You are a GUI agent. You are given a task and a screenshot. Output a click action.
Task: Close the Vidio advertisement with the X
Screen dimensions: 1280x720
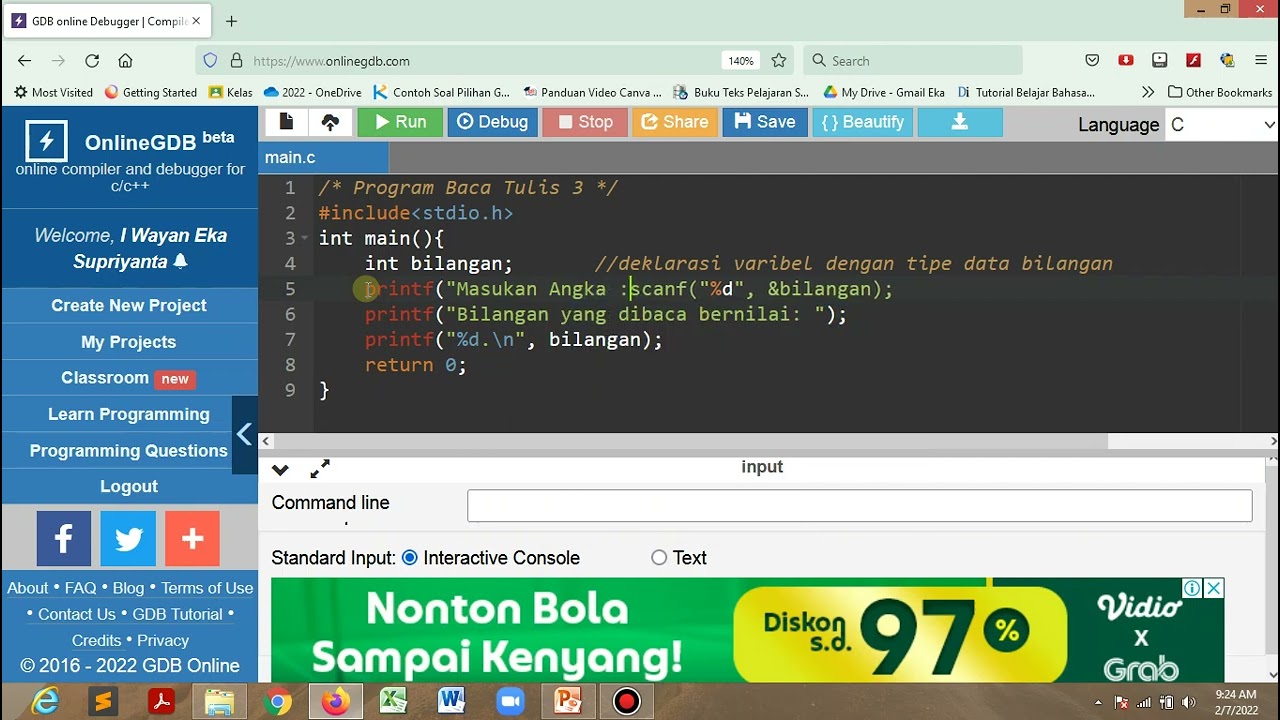click(x=1213, y=588)
